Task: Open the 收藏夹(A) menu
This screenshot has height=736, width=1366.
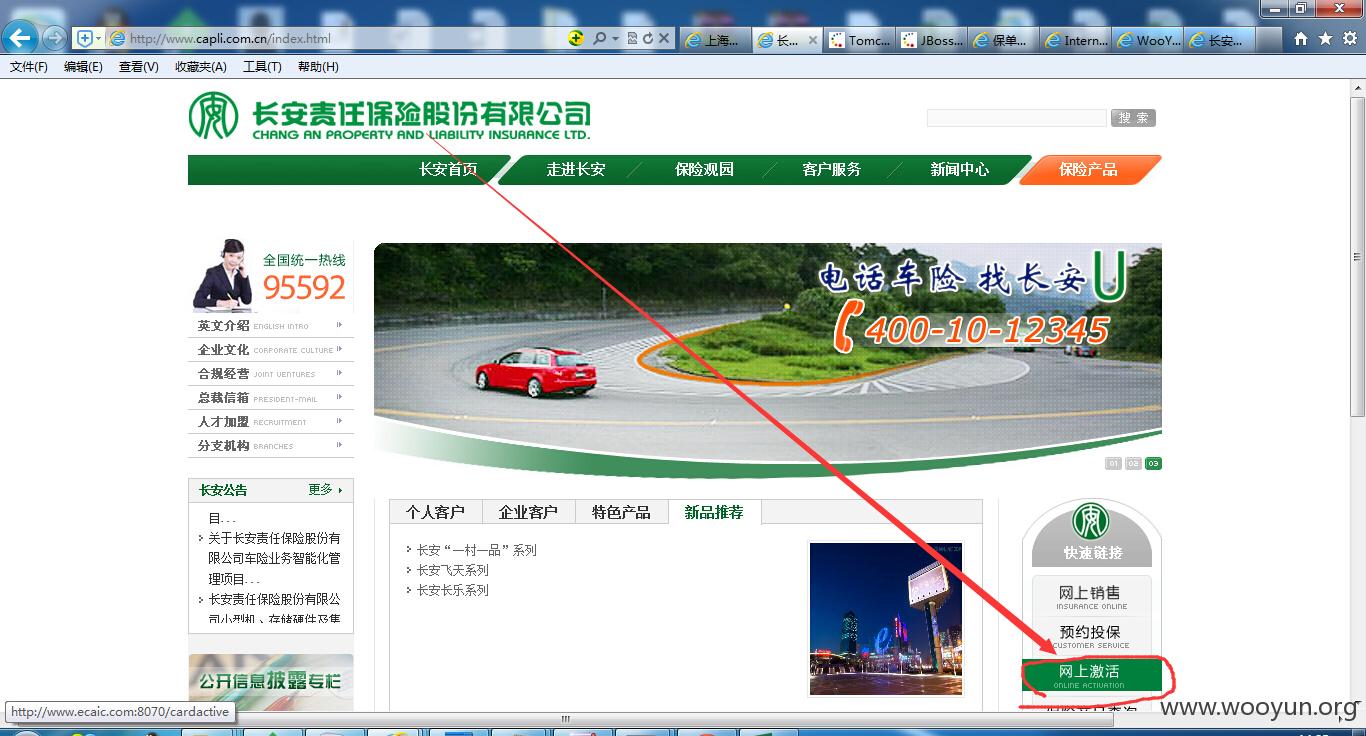Action: (x=200, y=67)
